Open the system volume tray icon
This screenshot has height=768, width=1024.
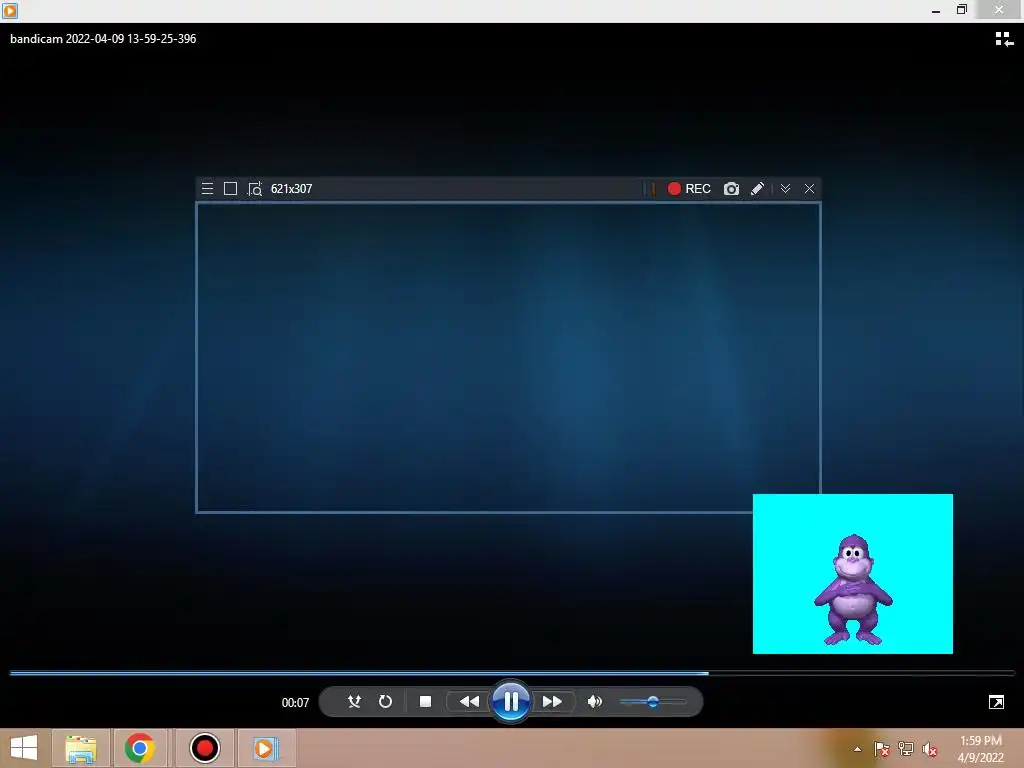[930, 749]
